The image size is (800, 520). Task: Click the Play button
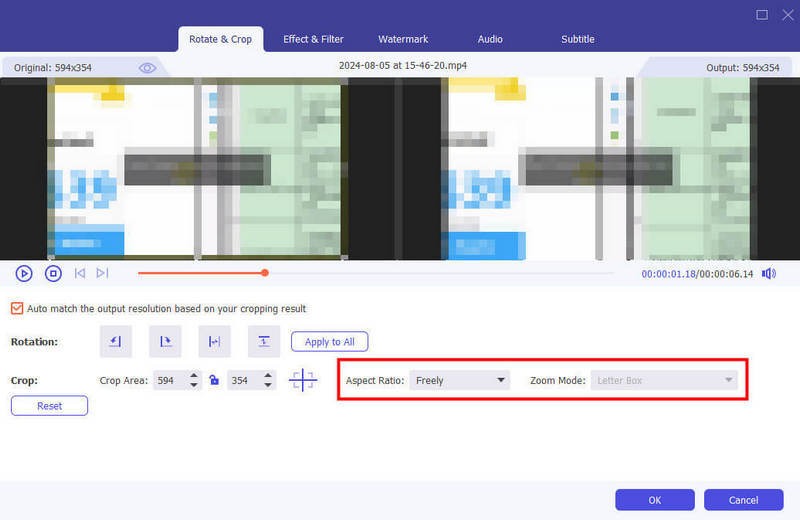pyautogui.click(x=24, y=273)
